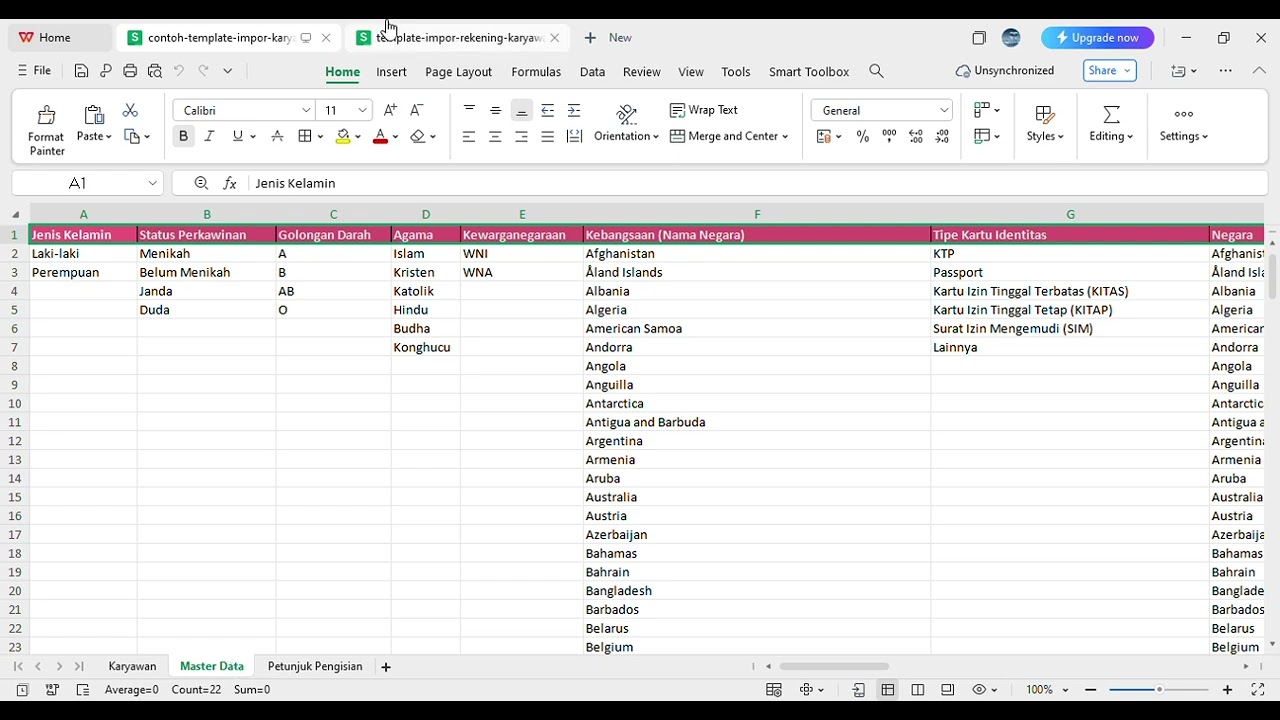Viewport: 1280px width, 720px height.
Task: Click the zoom slider handle
Action: 1159,690
